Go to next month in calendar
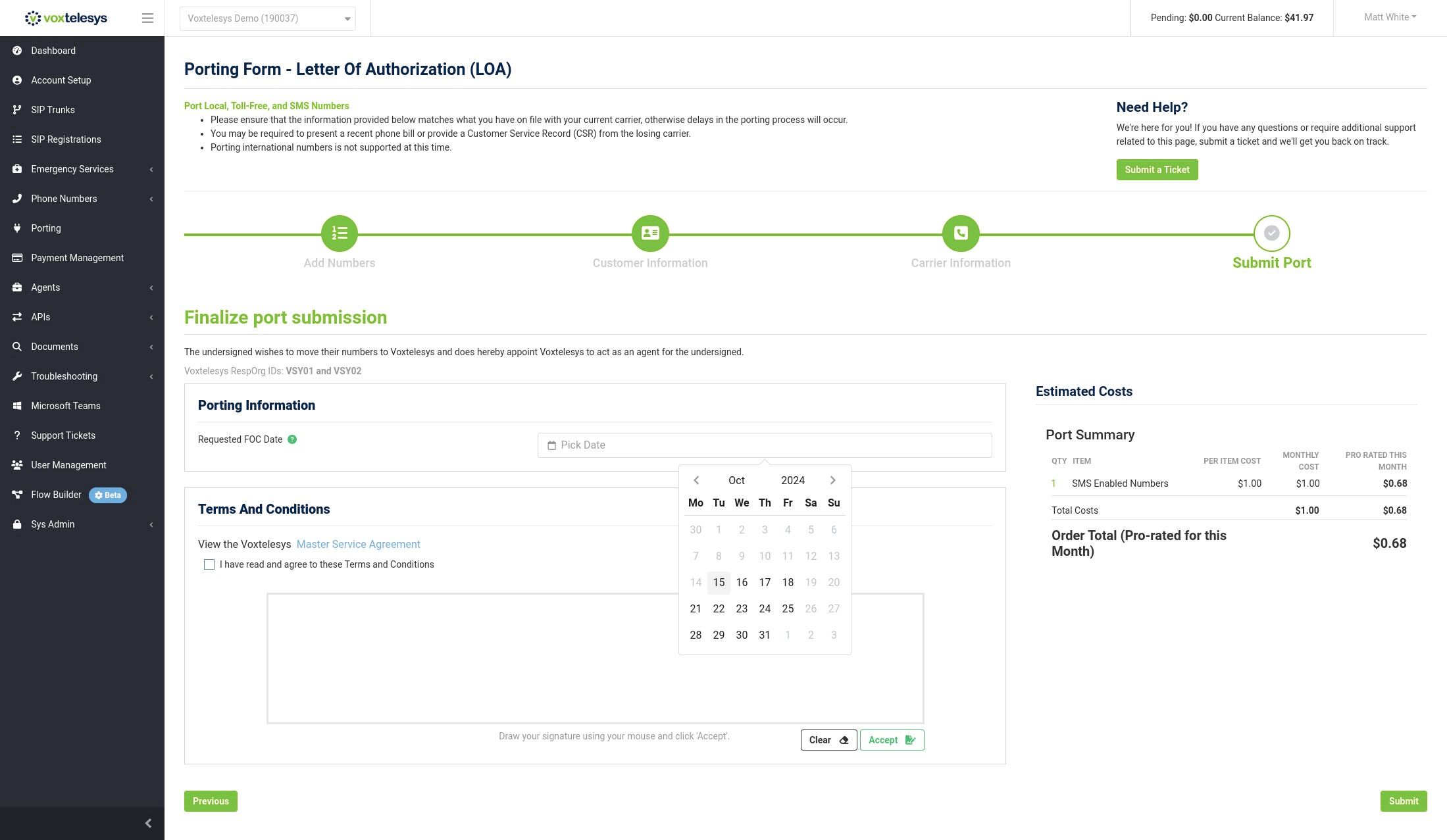This screenshot has height=840, width=1447. [x=833, y=480]
